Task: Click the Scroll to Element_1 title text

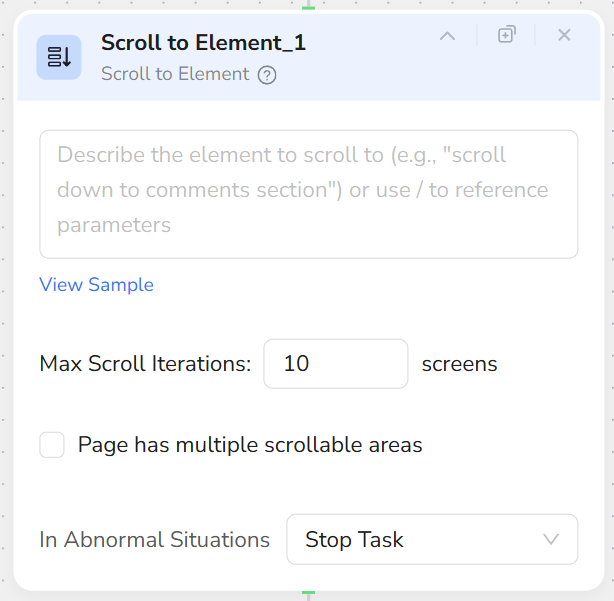Action: pyautogui.click(x=203, y=42)
